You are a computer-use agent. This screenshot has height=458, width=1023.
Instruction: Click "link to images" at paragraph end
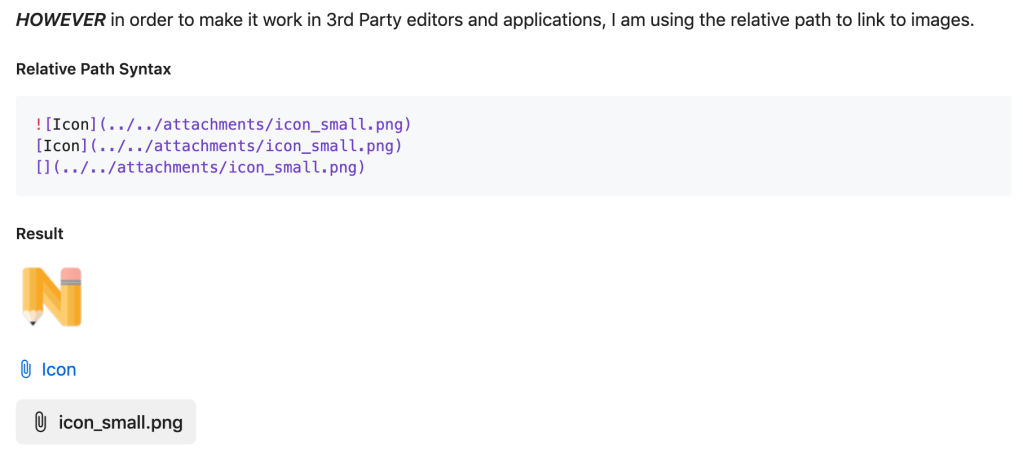point(914,20)
